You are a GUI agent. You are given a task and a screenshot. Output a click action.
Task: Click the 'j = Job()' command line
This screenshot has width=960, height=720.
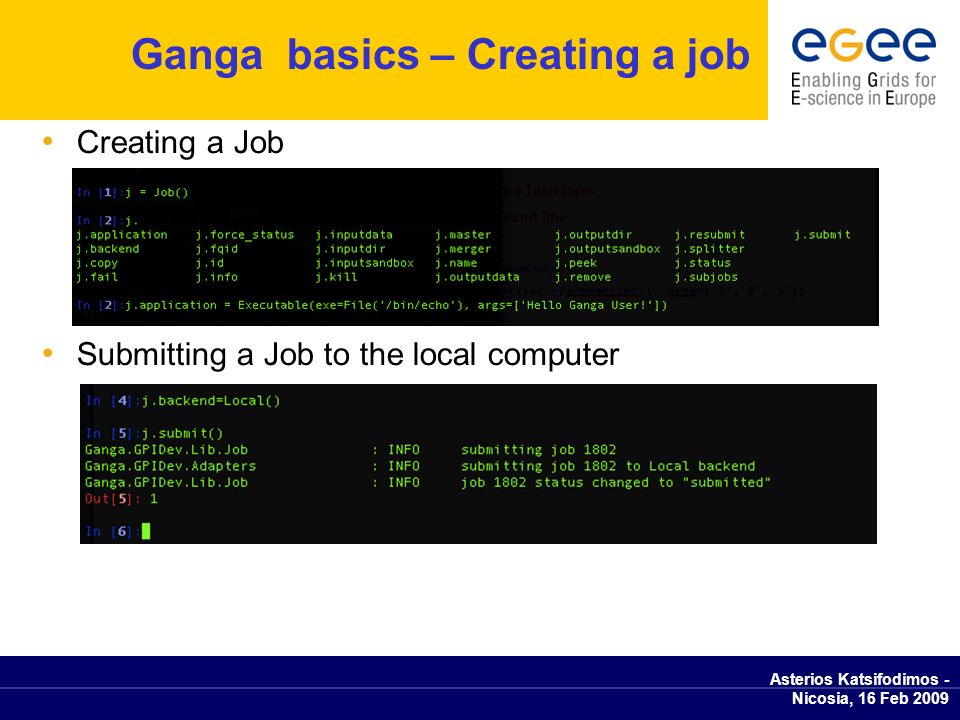(x=157, y=192)
